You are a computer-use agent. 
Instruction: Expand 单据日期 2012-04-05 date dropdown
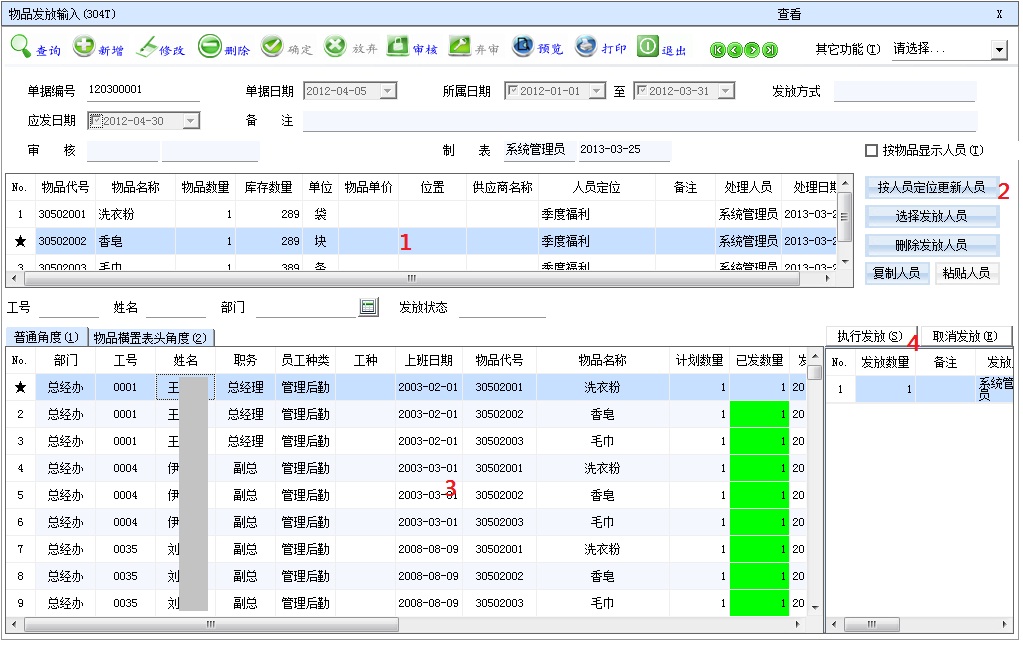(x=388, y=91)
